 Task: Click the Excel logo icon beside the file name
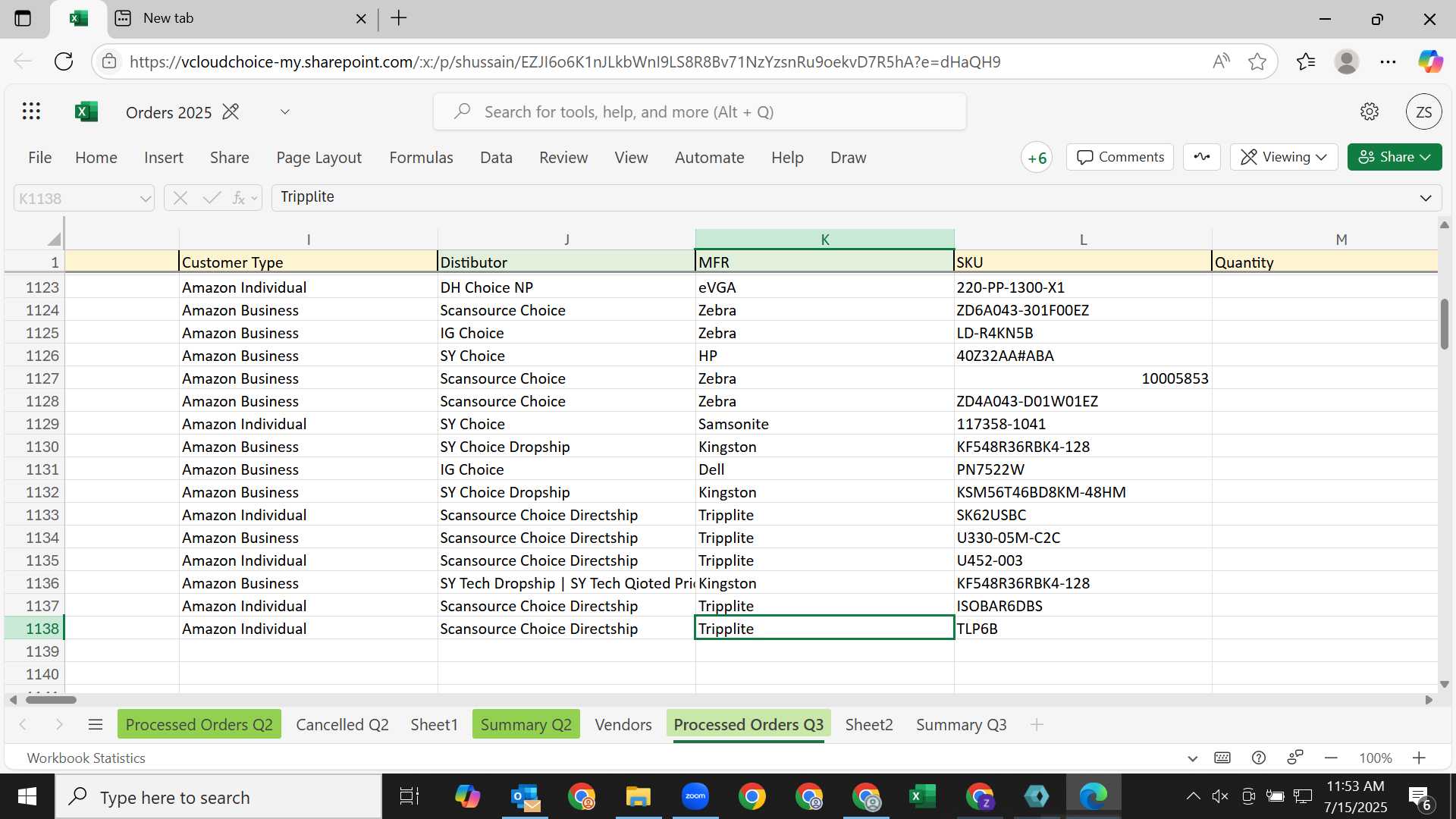click(x=86, y=111)
